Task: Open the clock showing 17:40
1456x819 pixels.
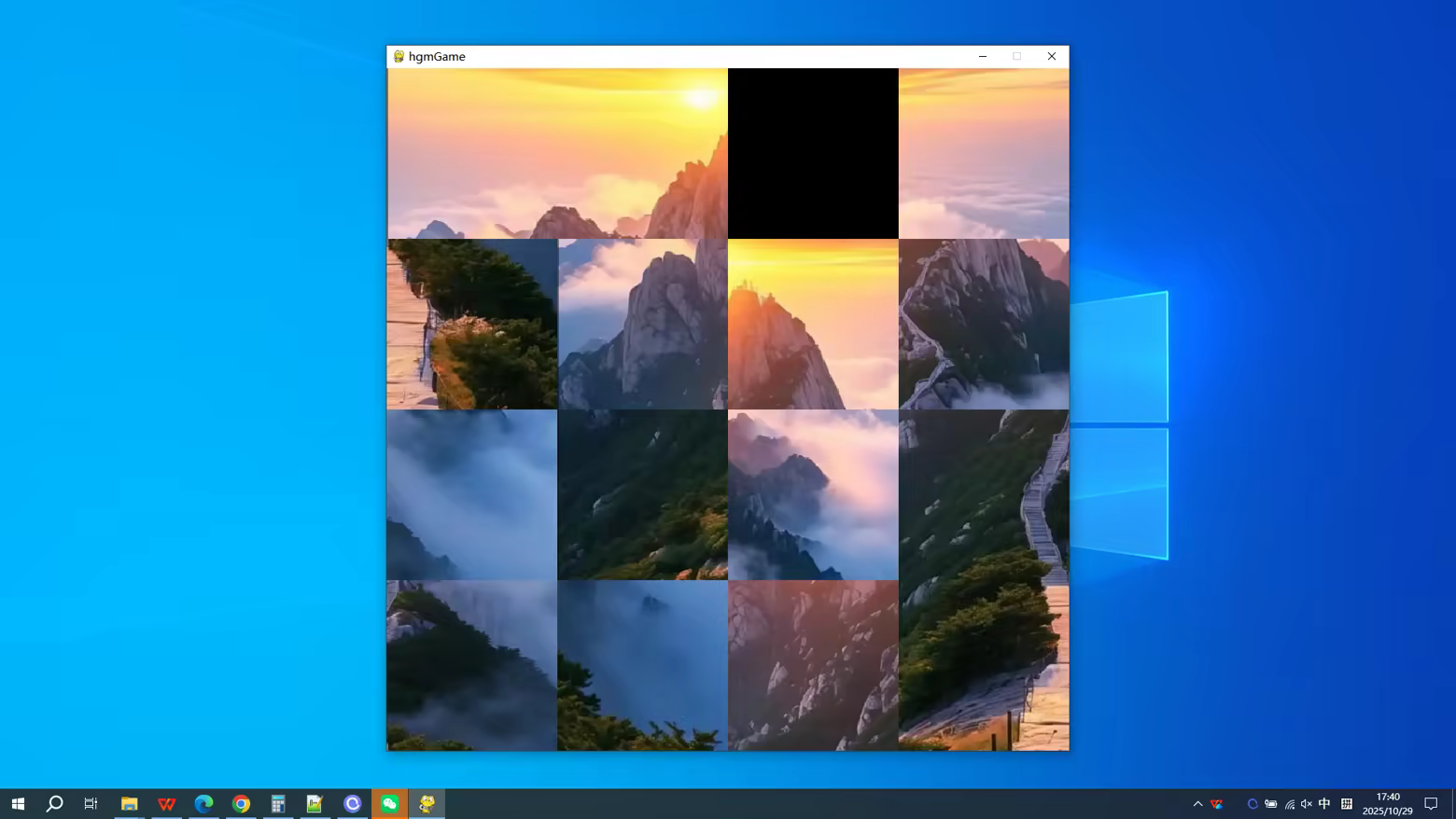Action: [x=1387, y=803]
